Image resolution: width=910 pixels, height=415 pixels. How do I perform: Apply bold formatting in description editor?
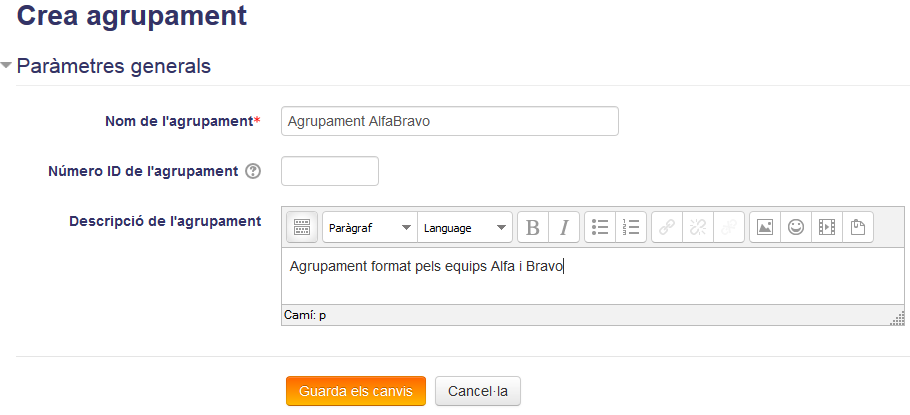(x=532, y=227)
